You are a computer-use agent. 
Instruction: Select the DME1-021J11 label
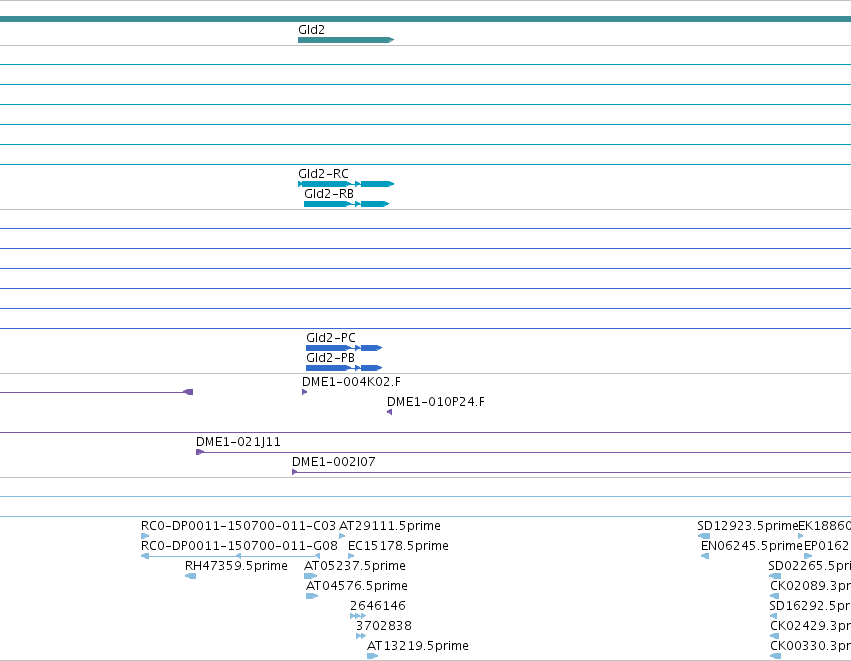238,442
